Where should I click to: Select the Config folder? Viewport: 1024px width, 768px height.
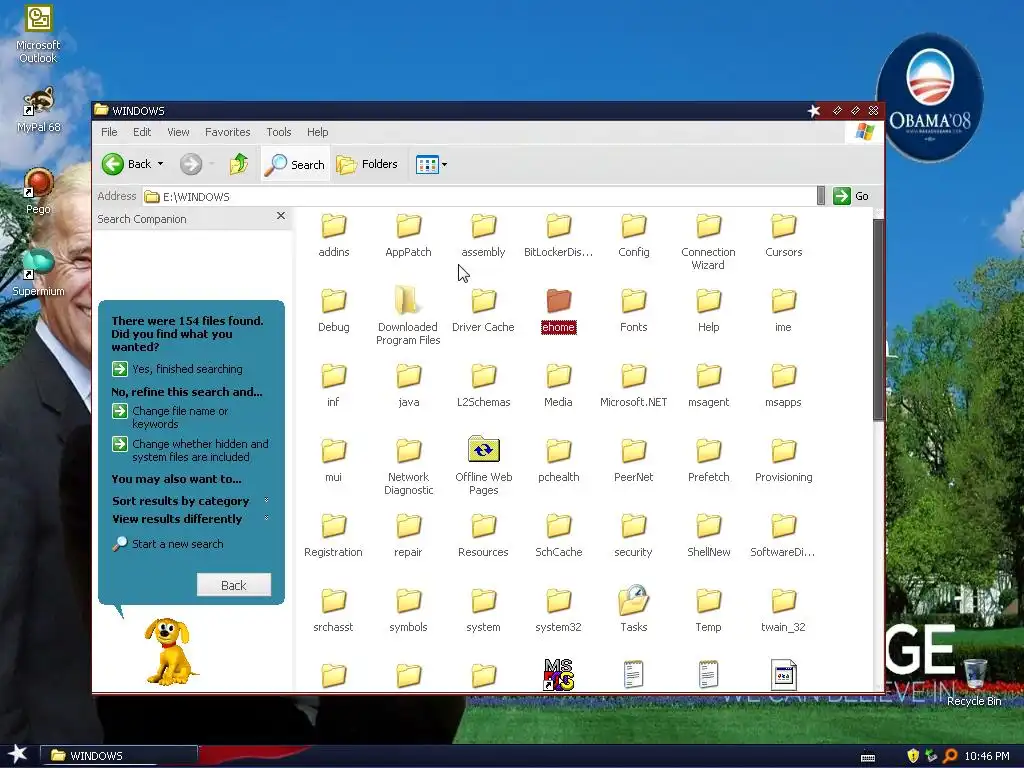point(633,235)
